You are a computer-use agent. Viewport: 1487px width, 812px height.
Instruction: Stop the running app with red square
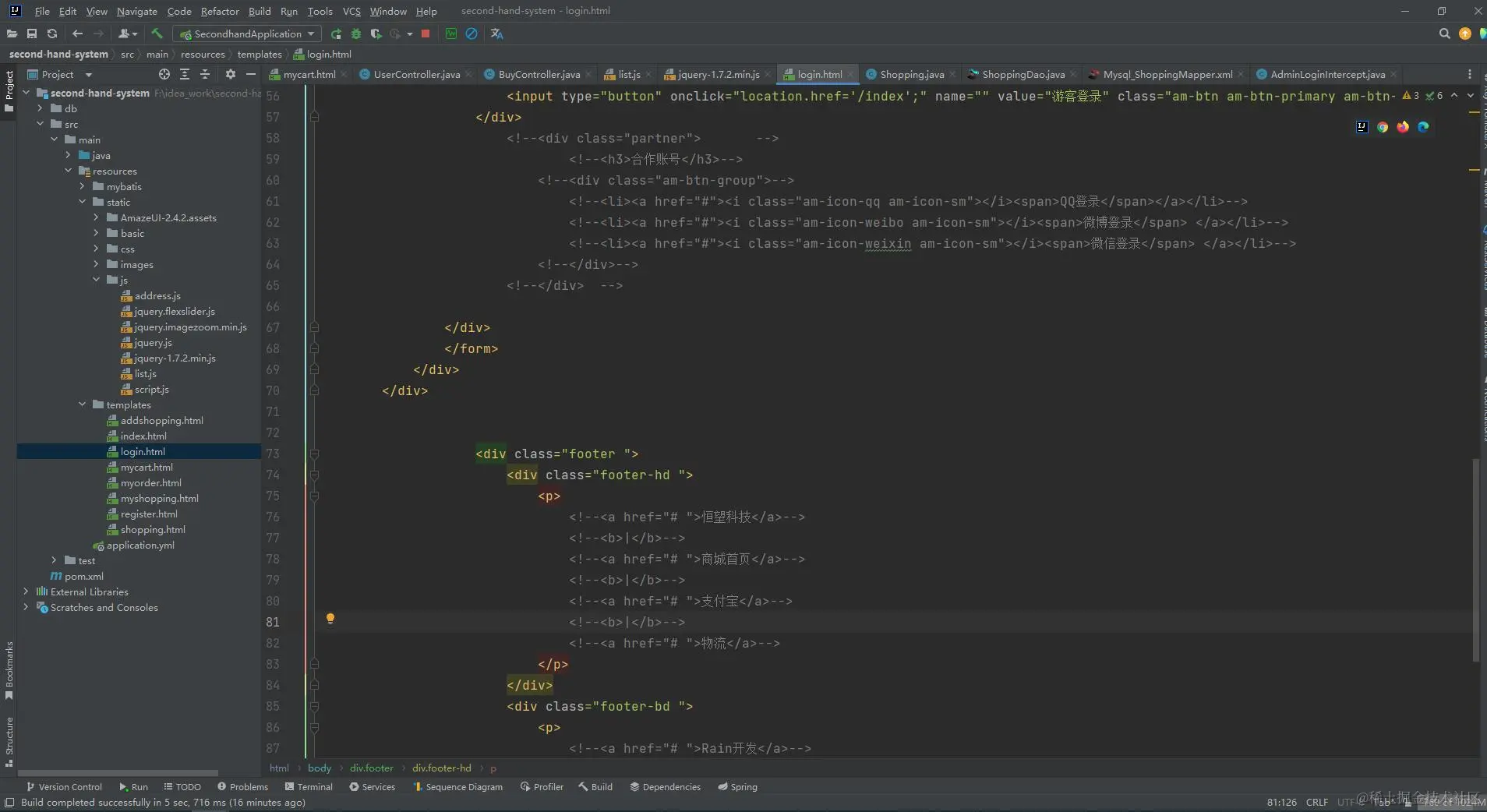click(x=426, y=34)
